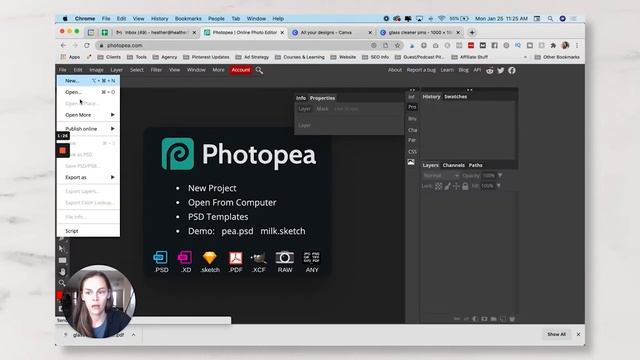Open Photopea Reddit link icon
Viewport: 640px width, 360px height.
click(490, 70)
